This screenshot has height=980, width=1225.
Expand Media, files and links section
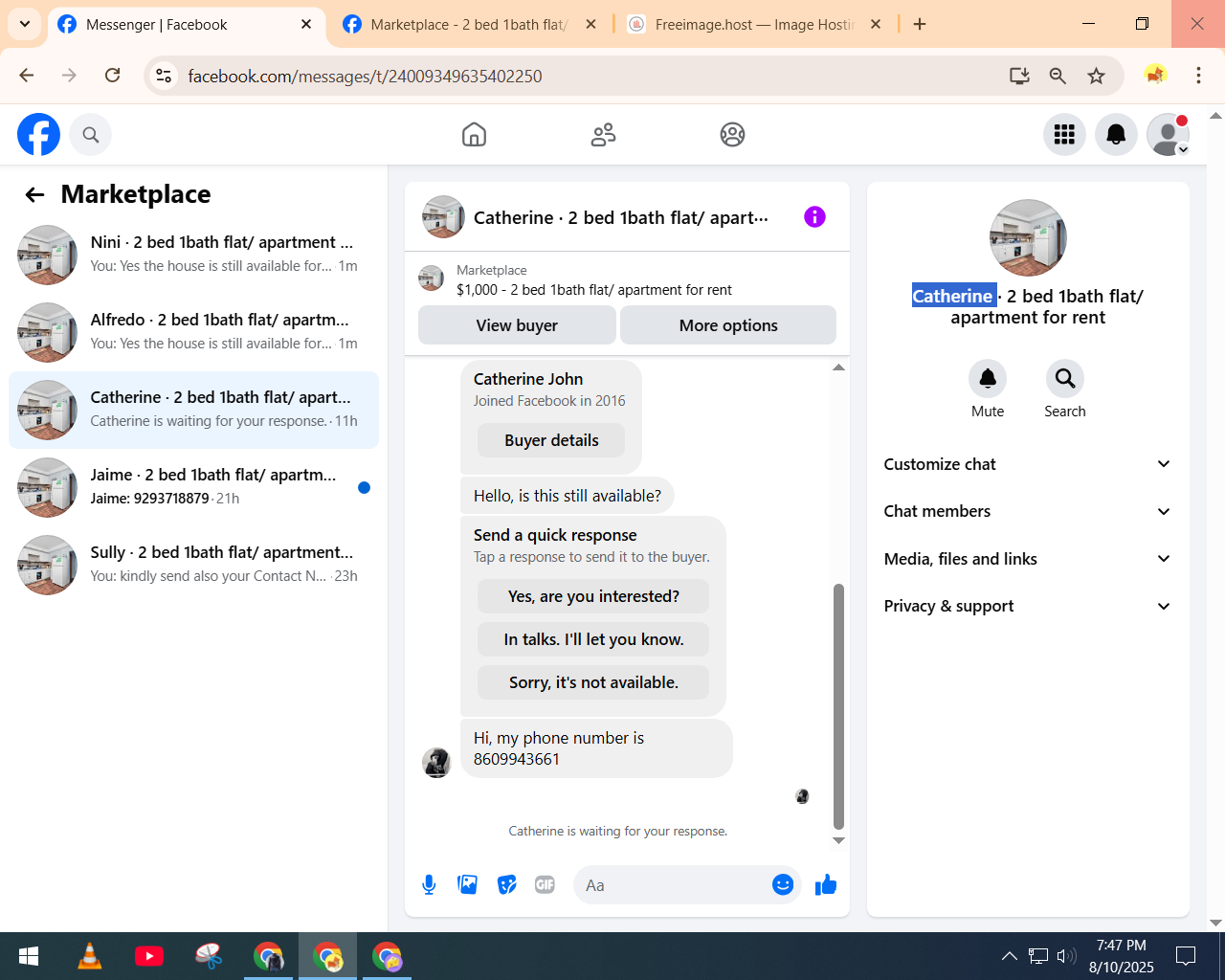(1028, 559)
